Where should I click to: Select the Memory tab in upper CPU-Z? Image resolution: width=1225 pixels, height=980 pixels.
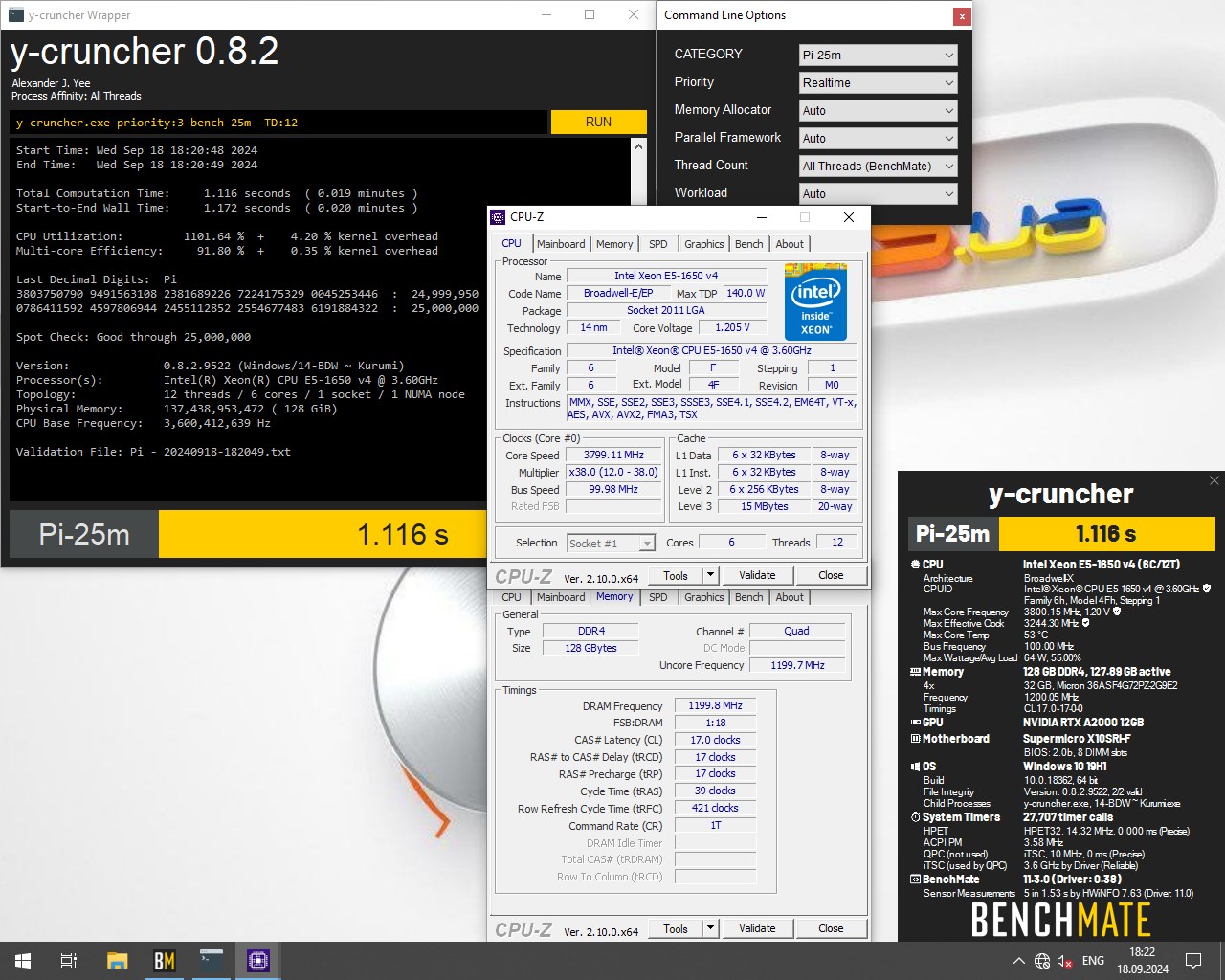[x=614, y=244]
